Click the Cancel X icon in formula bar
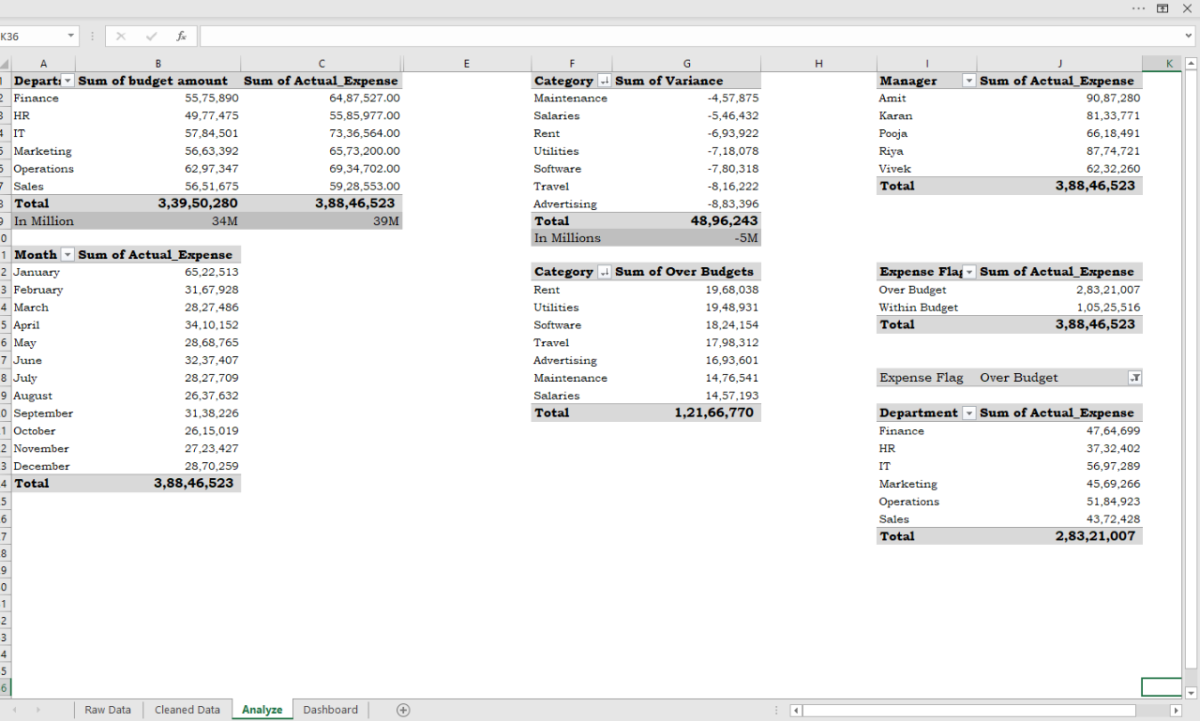The width and height of the screenshot is (1200, 721). [x=121, y=36]
